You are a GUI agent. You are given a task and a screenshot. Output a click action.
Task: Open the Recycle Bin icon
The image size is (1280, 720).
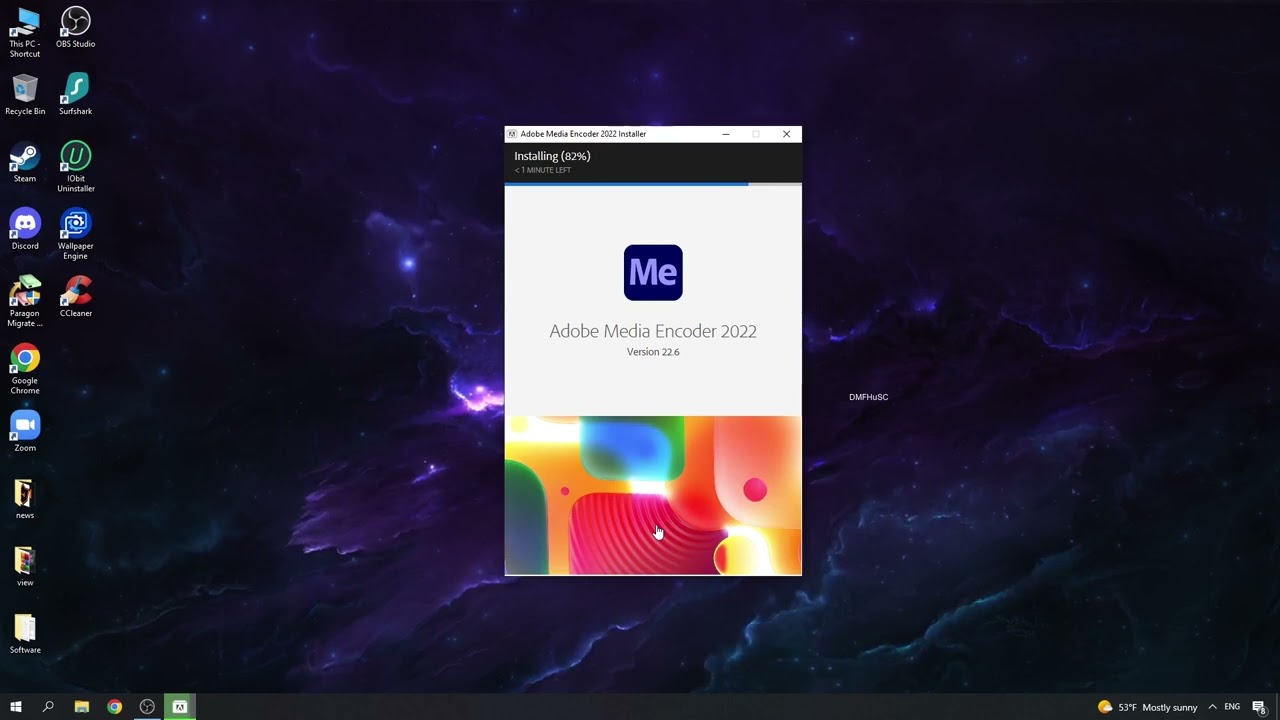(x=25, y=95)
